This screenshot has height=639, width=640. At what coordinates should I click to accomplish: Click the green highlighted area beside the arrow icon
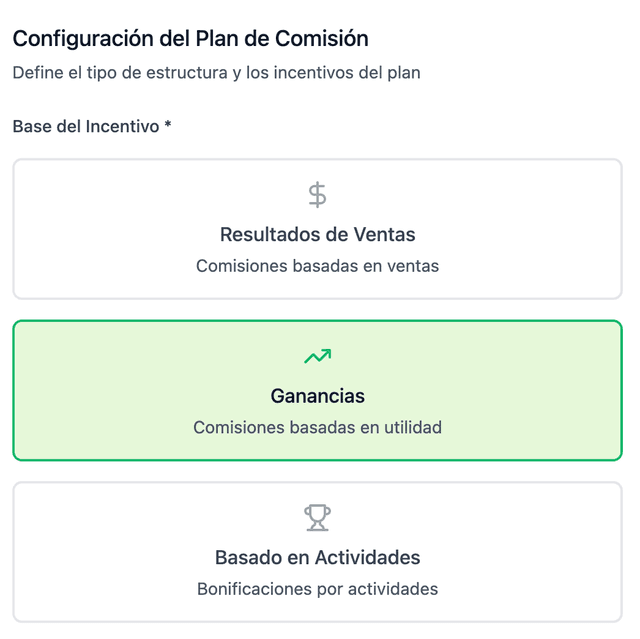coord(450,356)
